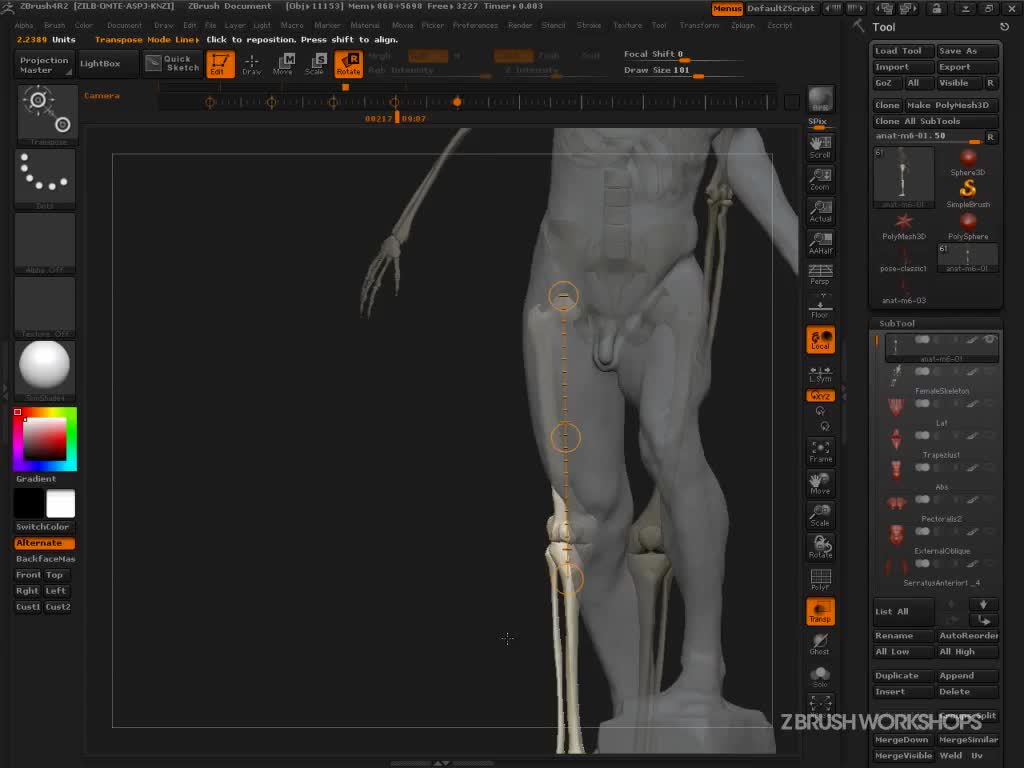
Task: Click the Rotate view icon in right shelf
Action: 820,547
